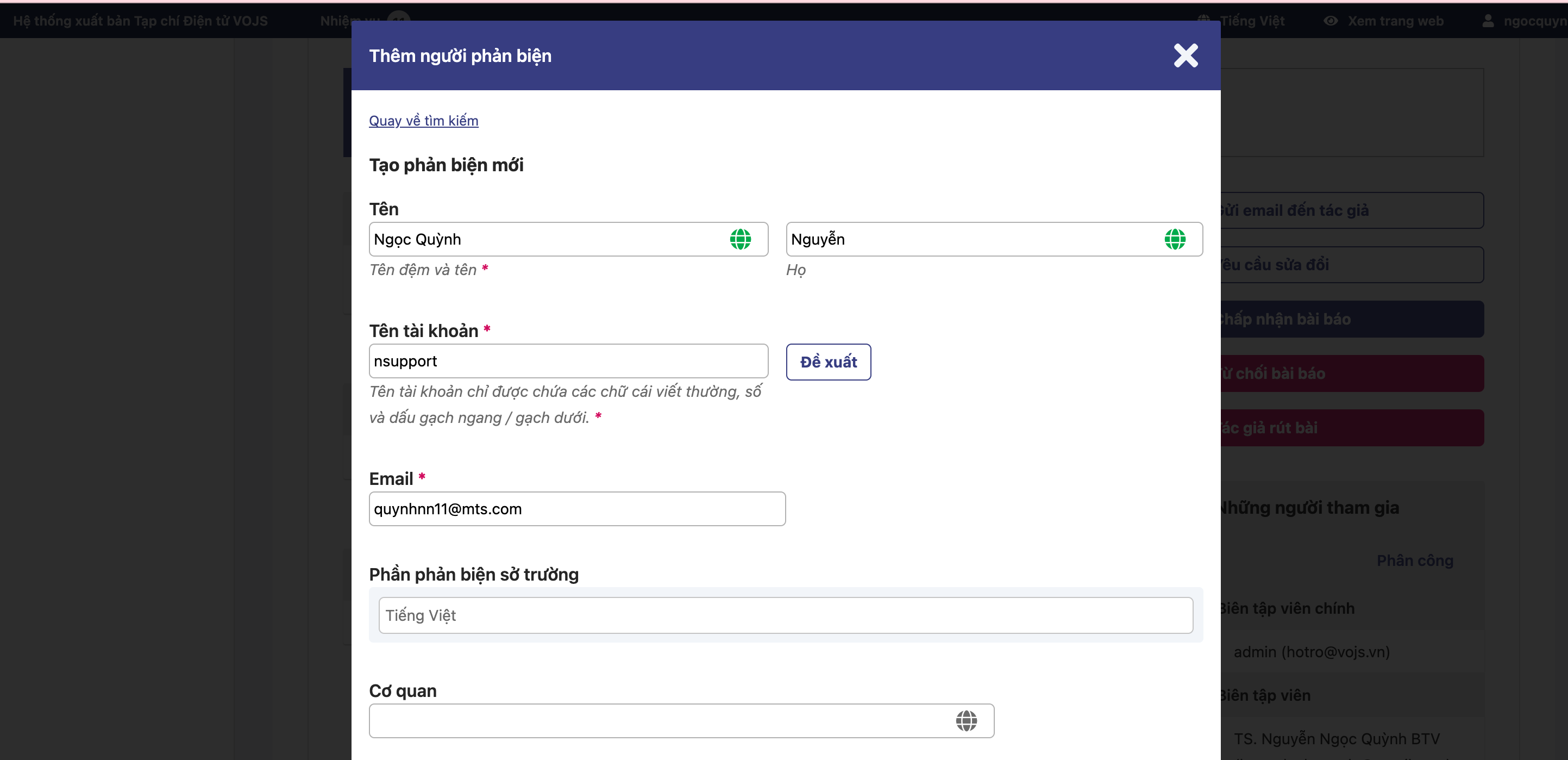Click Hệ thống xuất bản Tạp chí Điện tử VOJS
1568x760 pixels.
(x=141, y=21)
